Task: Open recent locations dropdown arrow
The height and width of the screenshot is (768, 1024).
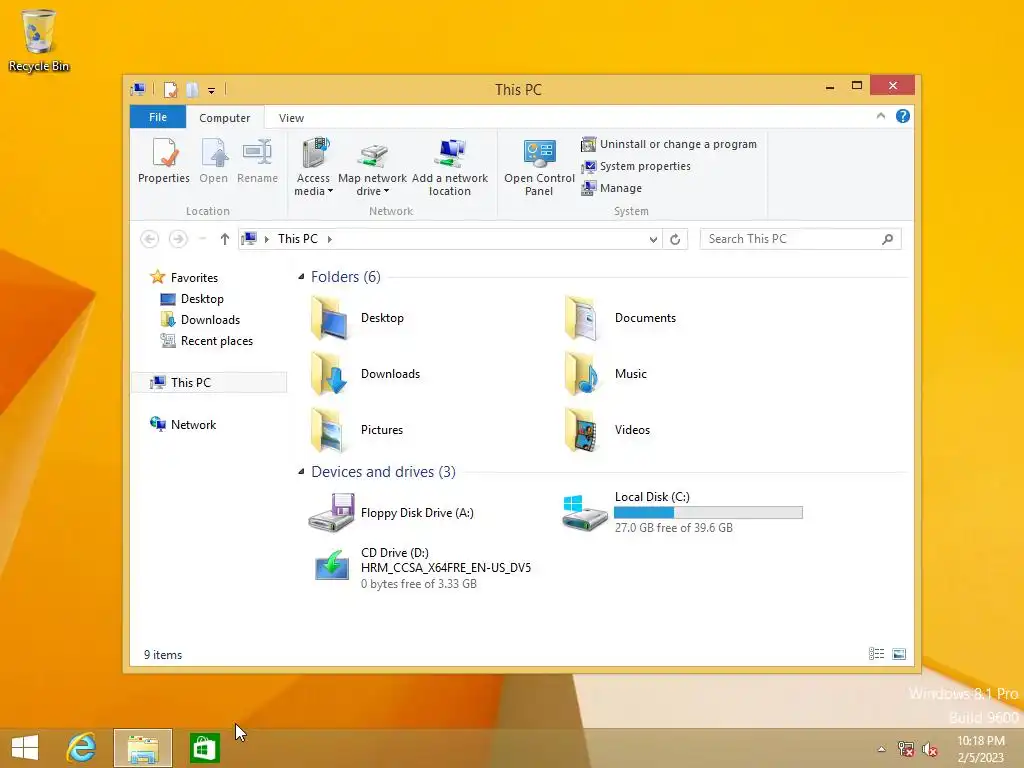Action: coord(202,239)
